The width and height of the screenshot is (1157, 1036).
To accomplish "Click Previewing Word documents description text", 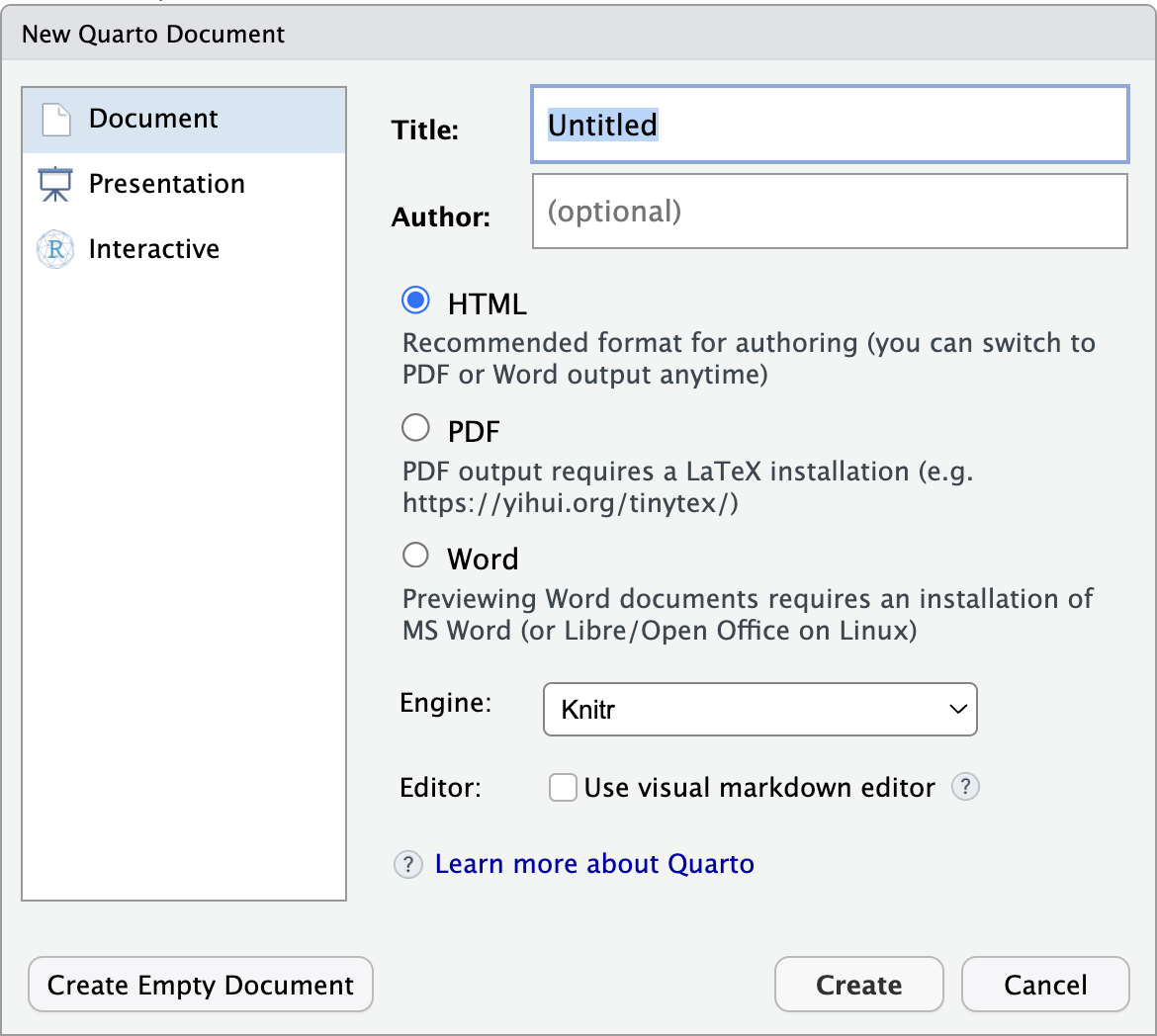I will point(748,615).
